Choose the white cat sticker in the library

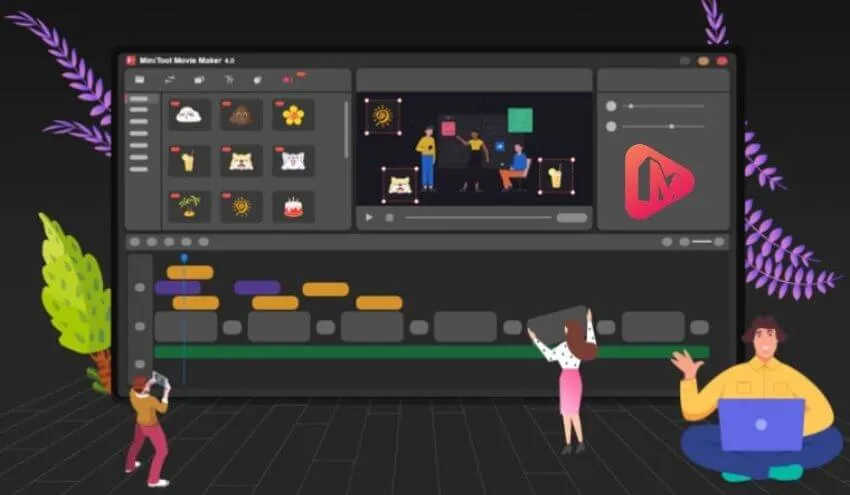coord(293,161)
